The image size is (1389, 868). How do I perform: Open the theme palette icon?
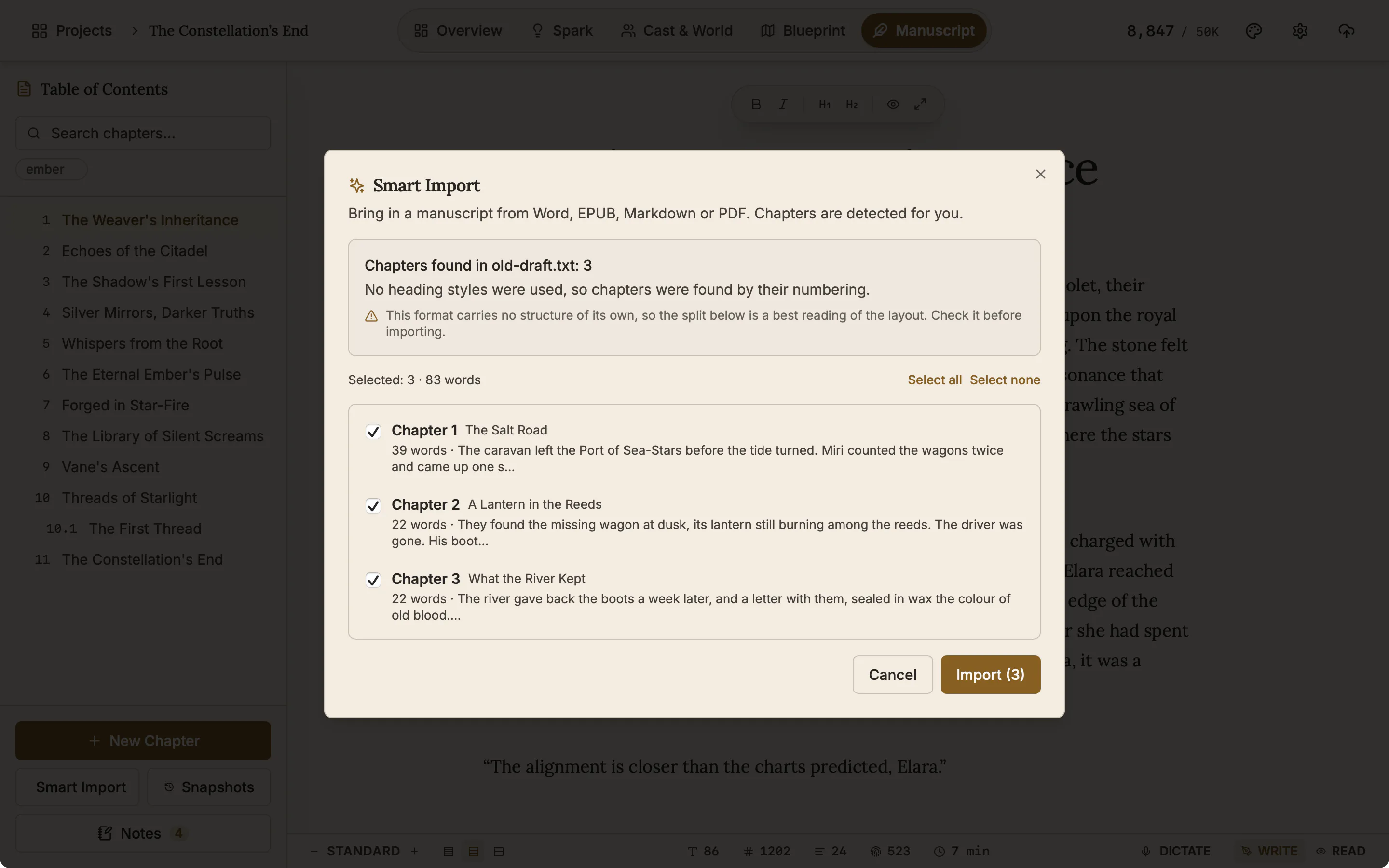pos(1253,30)
